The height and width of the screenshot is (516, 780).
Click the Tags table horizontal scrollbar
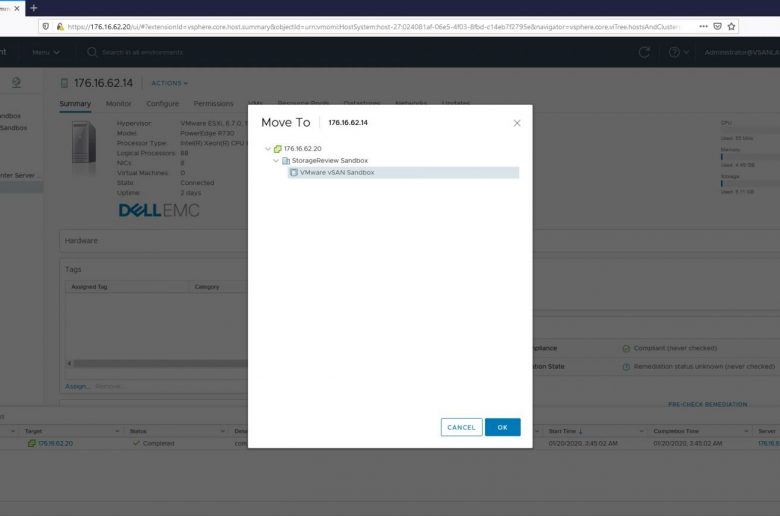click(160, 363)
